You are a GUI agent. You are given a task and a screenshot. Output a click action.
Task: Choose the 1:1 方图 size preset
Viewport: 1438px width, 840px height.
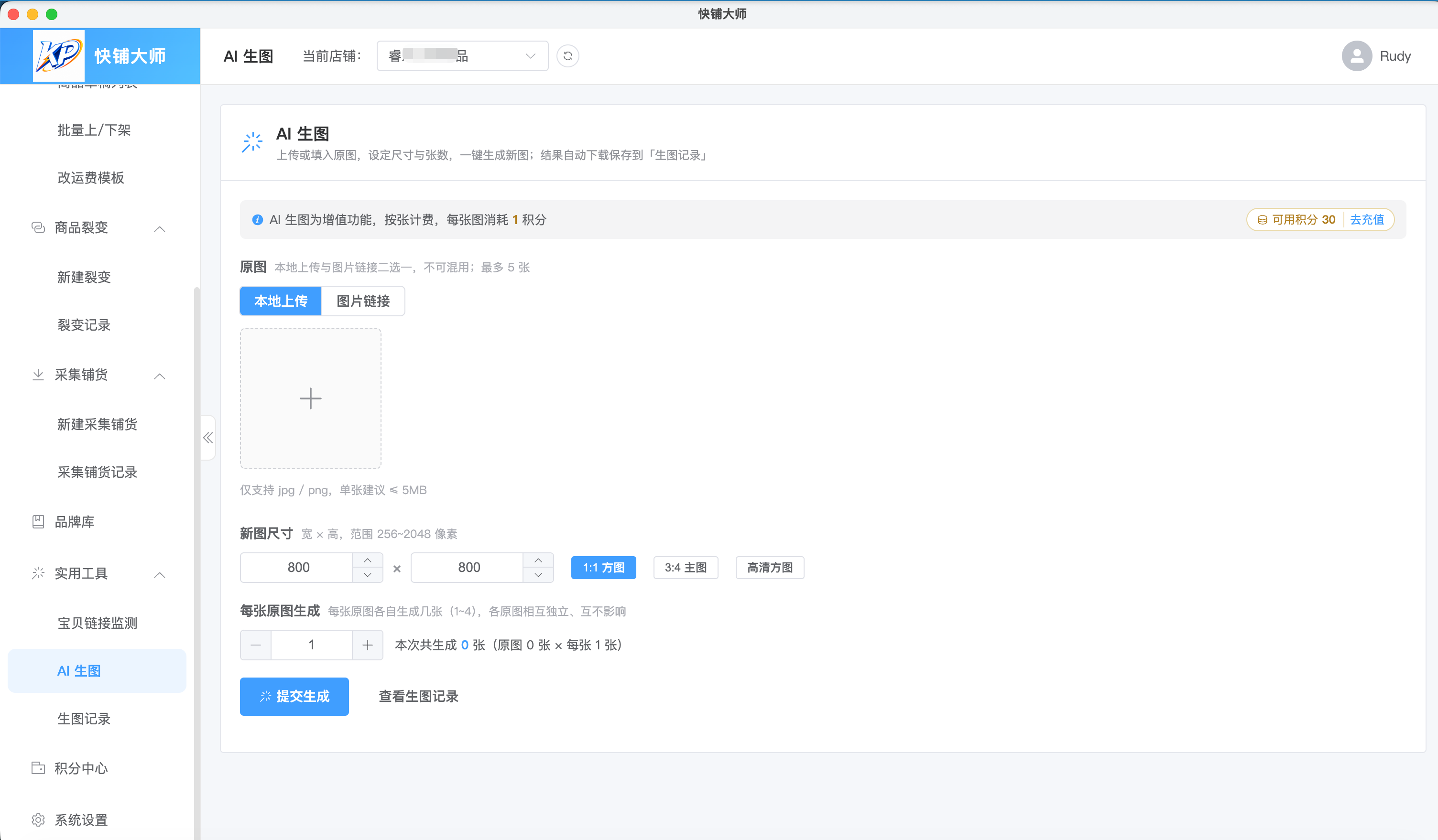coord(603,568)
